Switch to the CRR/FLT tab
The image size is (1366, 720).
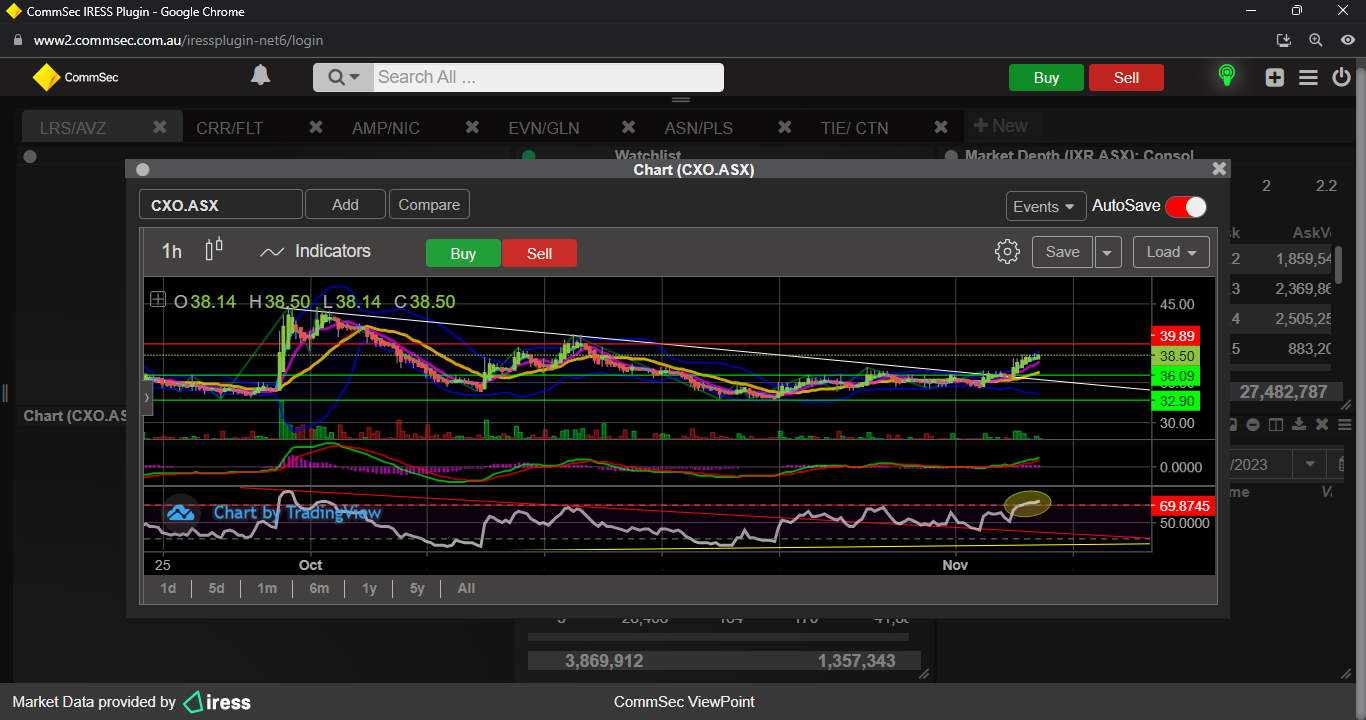pyautogui.click(x=230, y=128)
